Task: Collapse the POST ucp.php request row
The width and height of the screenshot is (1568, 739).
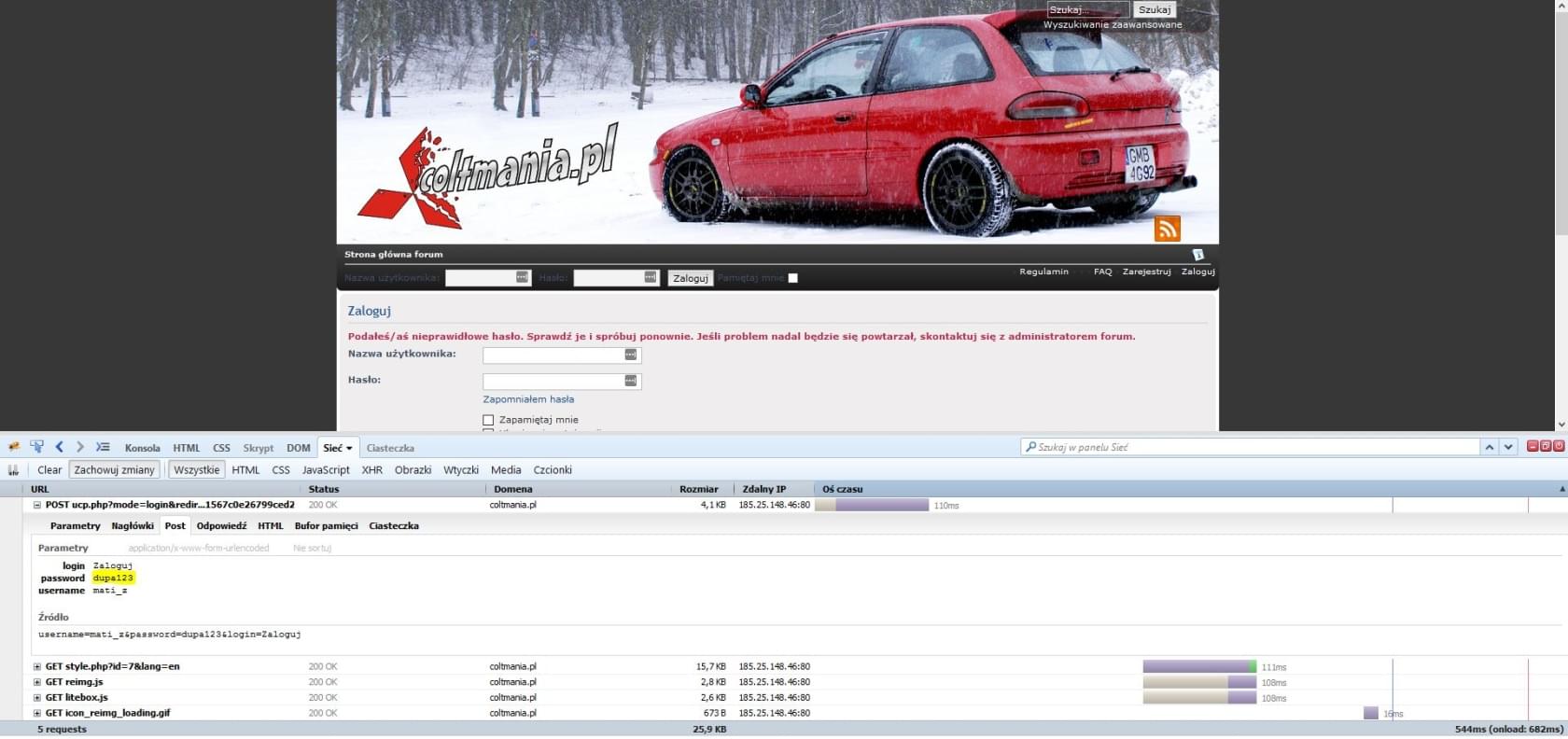Action: coord(37,505)
